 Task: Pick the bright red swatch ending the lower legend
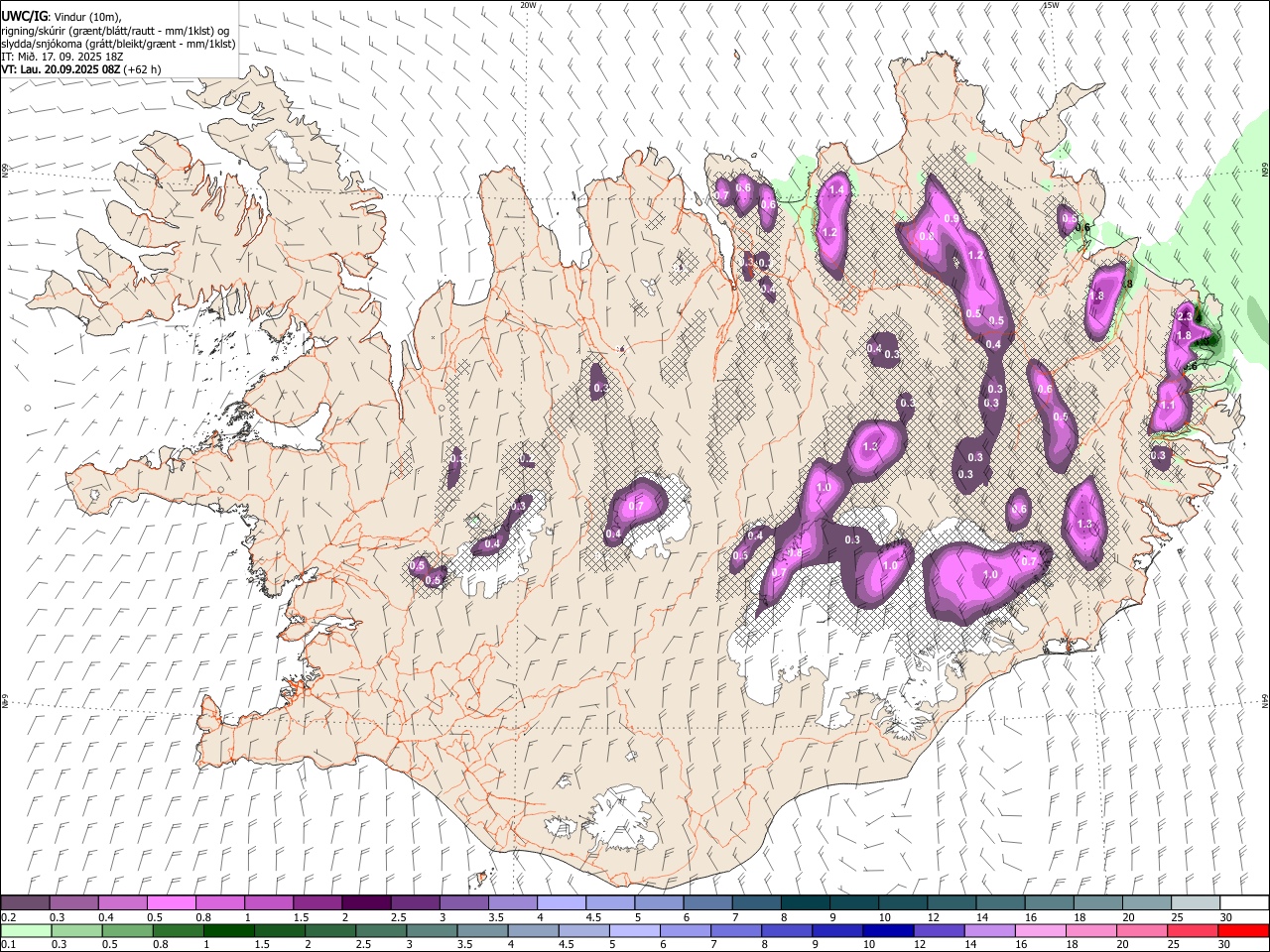point(1244,930)
